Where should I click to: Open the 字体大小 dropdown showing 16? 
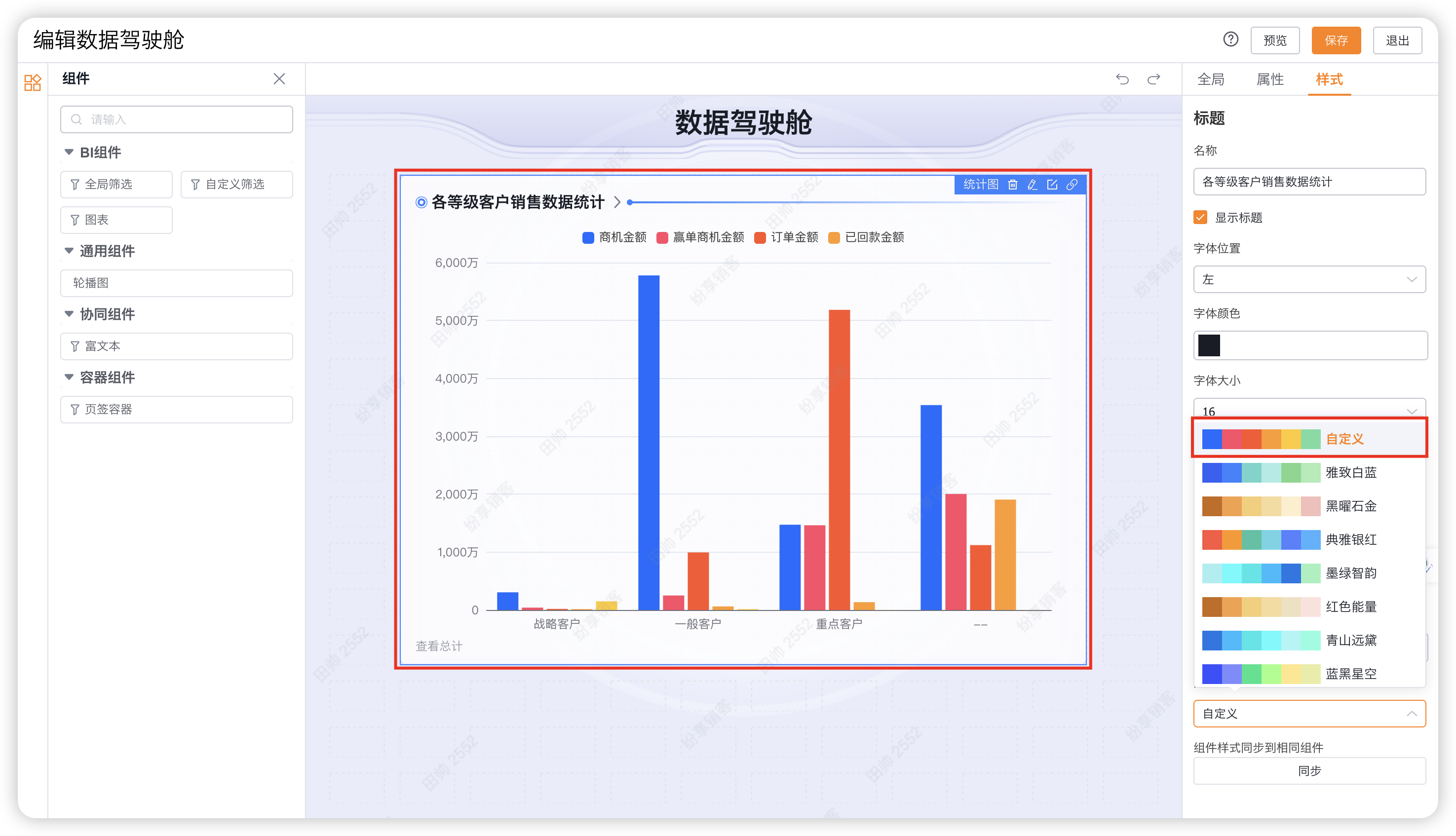coord(1309,408)
